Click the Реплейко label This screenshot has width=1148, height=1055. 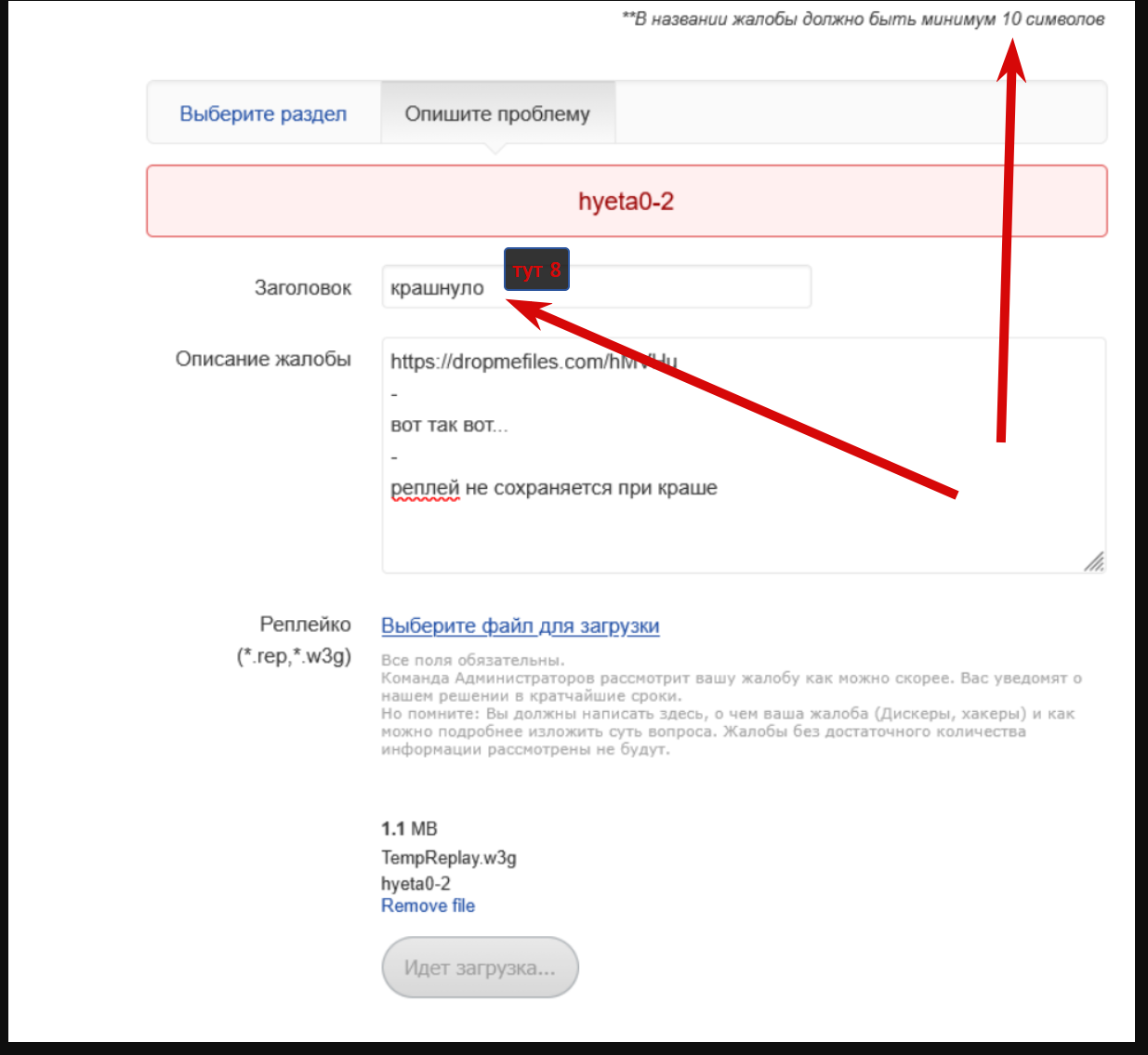[305, 625]
